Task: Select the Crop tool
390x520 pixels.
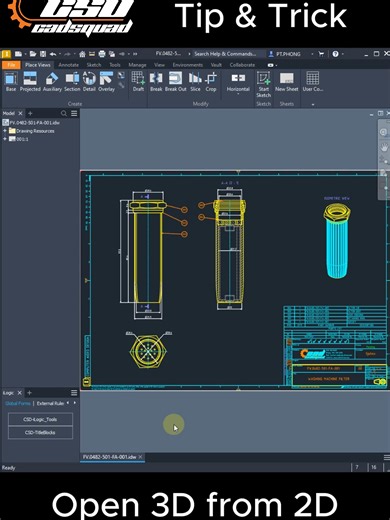Action: pos(211,82)
